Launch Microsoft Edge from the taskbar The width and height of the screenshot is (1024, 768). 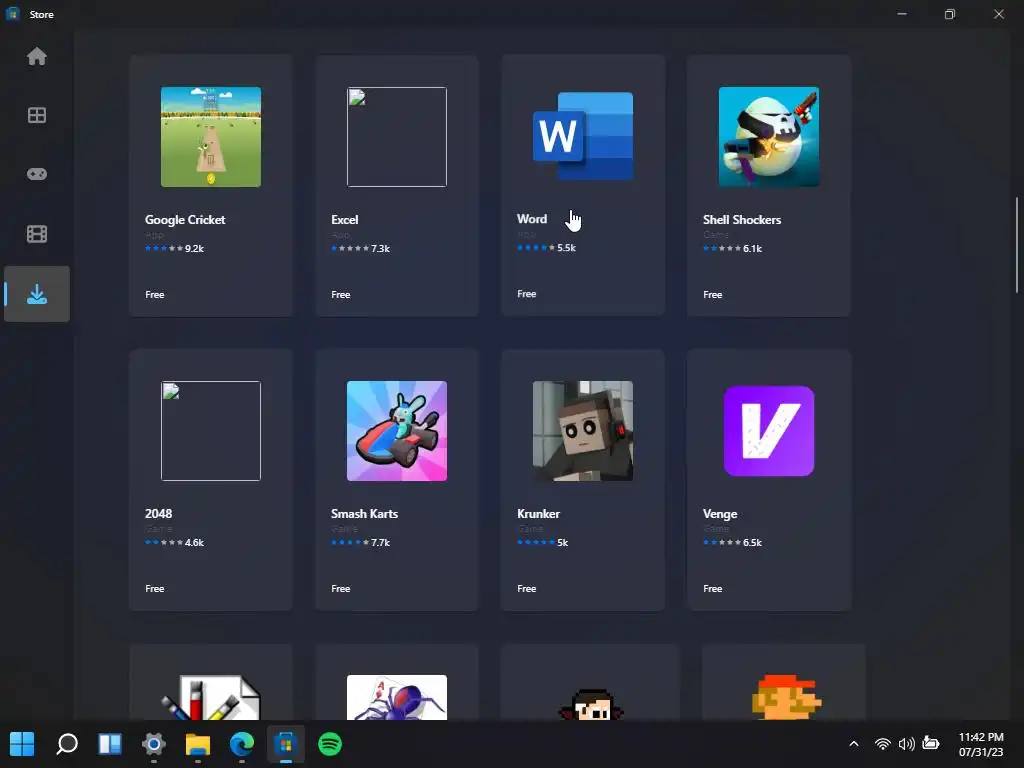(x=242, y=744)
